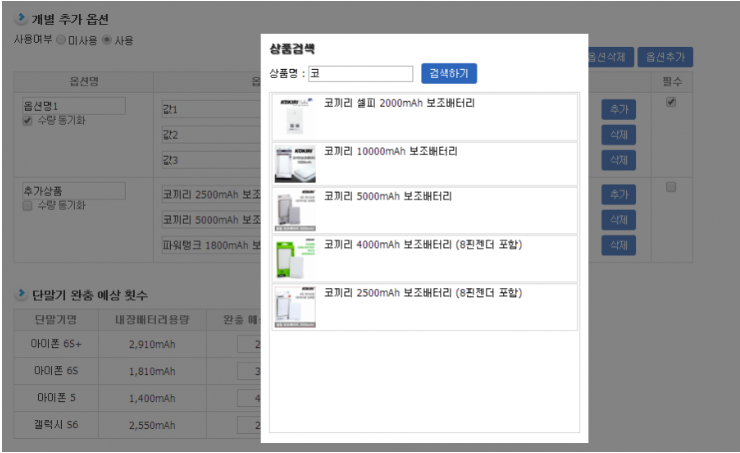Click the 개별 추가 옵션 section icon
The width and height of the screenshot is (740, 453).
pyautogui.click(x=21, y=19)
